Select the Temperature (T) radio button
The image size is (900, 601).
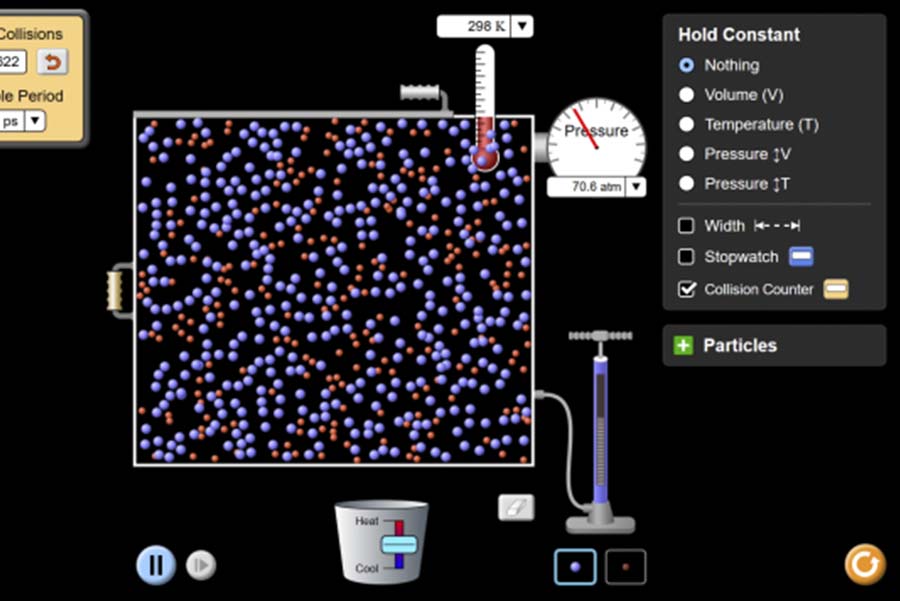tap(686, 125)
